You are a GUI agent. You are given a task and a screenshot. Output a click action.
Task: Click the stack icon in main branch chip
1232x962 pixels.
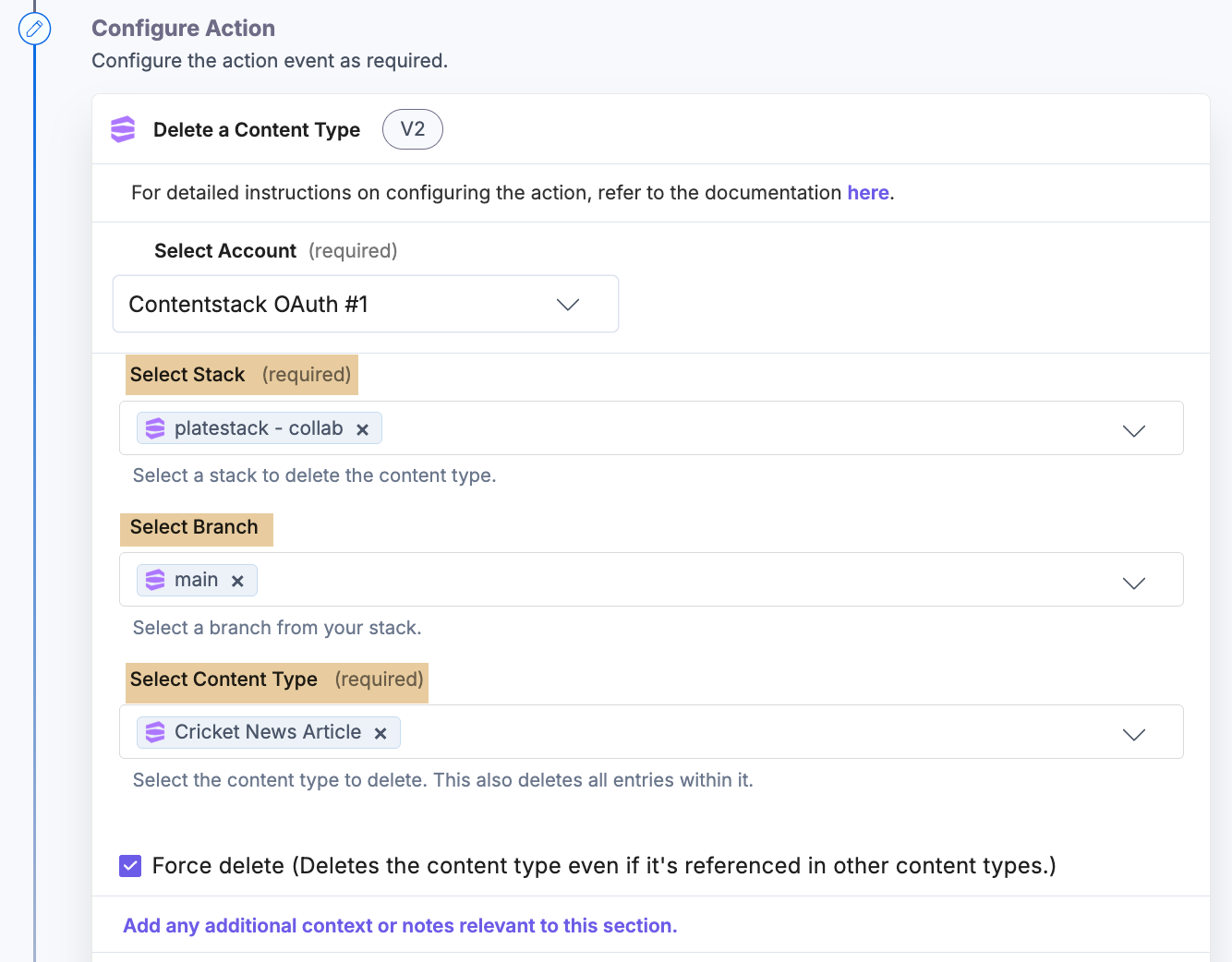pyautogui.click(x=155, y=580)
